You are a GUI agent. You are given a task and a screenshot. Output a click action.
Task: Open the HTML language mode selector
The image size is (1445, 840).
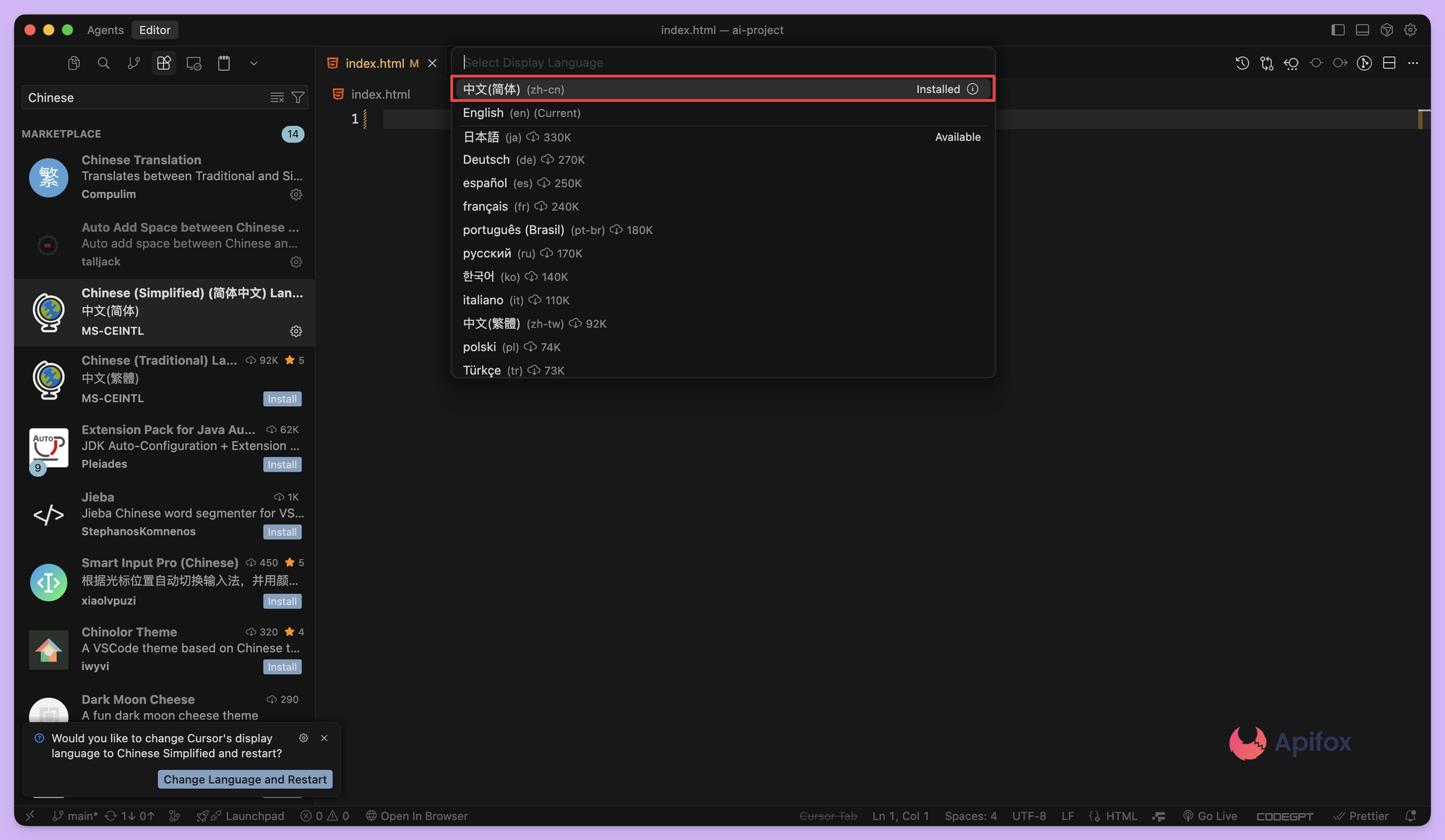tap(1121, 815)
